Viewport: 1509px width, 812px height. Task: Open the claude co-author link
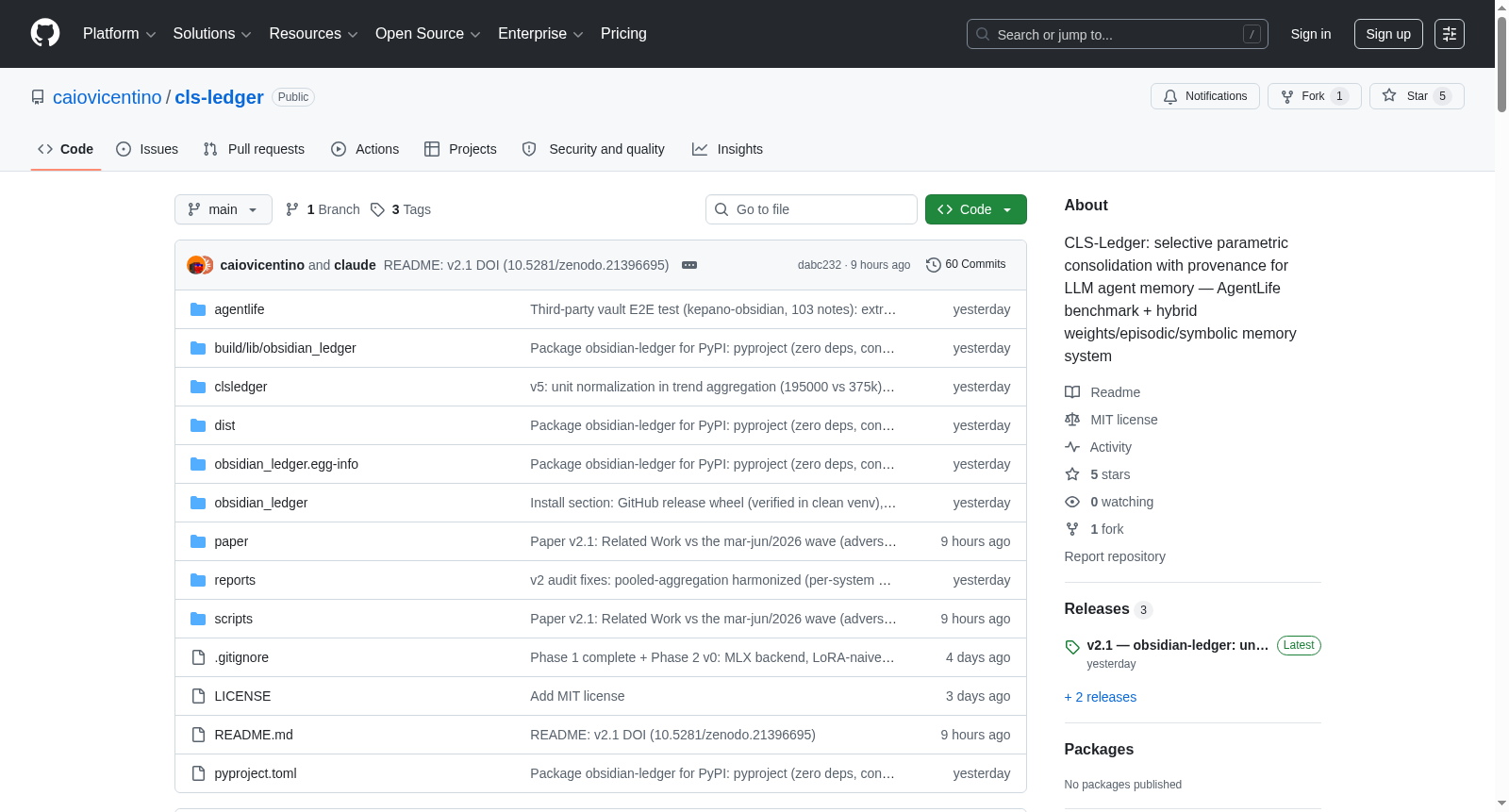(355, 265)
